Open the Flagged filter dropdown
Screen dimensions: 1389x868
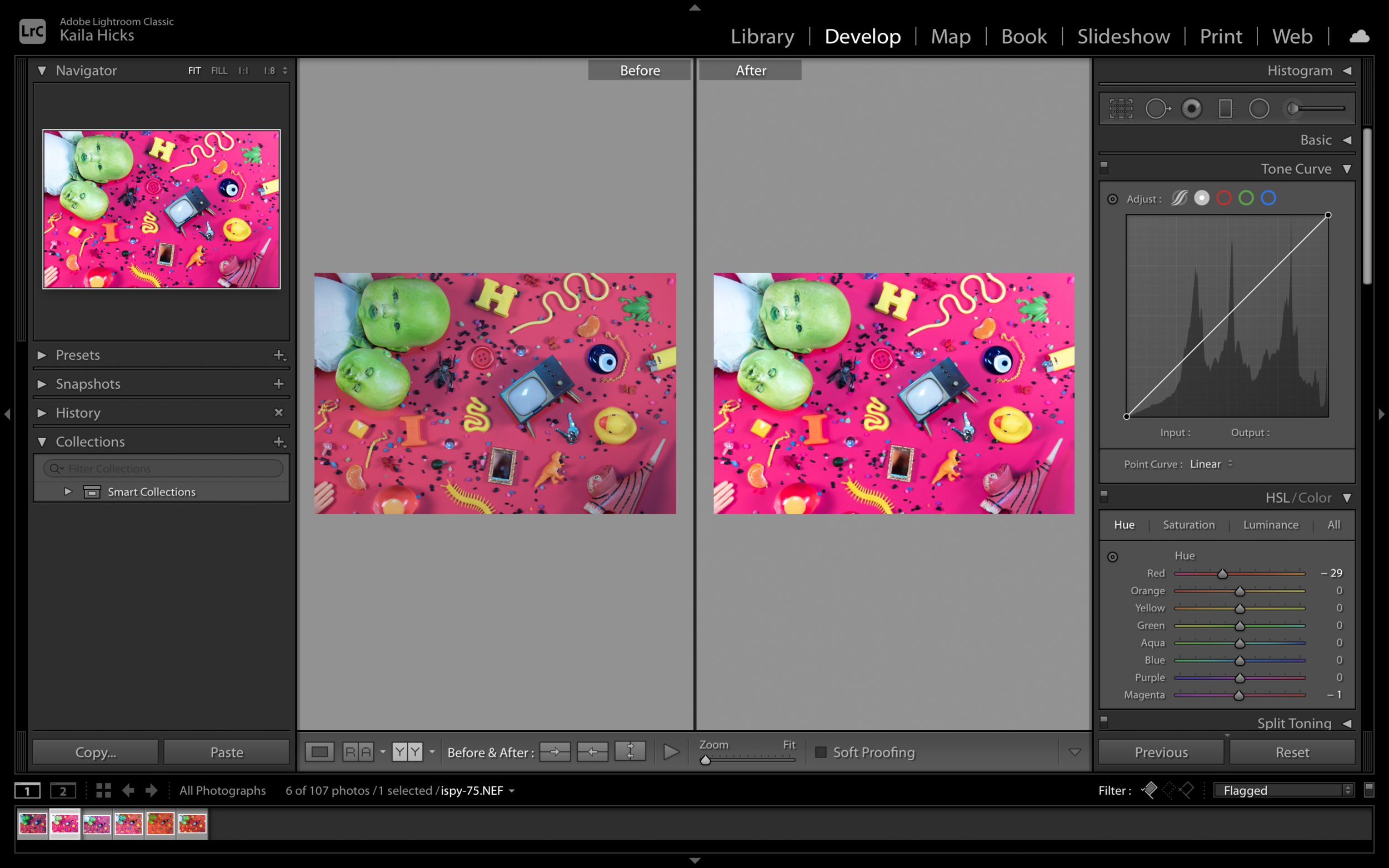pyautogui.click(x=1284, y=790)
